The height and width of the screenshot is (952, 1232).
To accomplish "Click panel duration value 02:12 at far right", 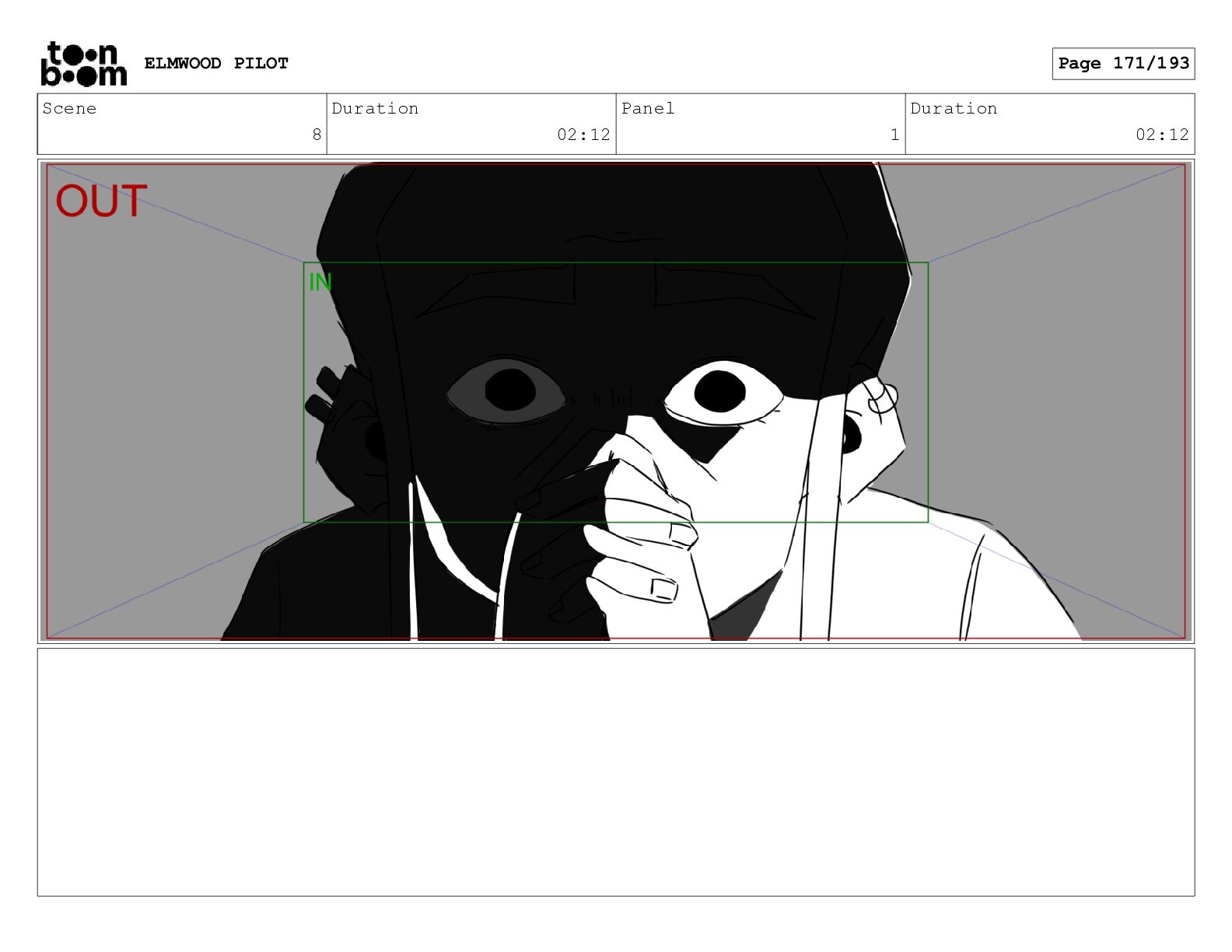I will pyautogui.click(x=1162, y=135).
